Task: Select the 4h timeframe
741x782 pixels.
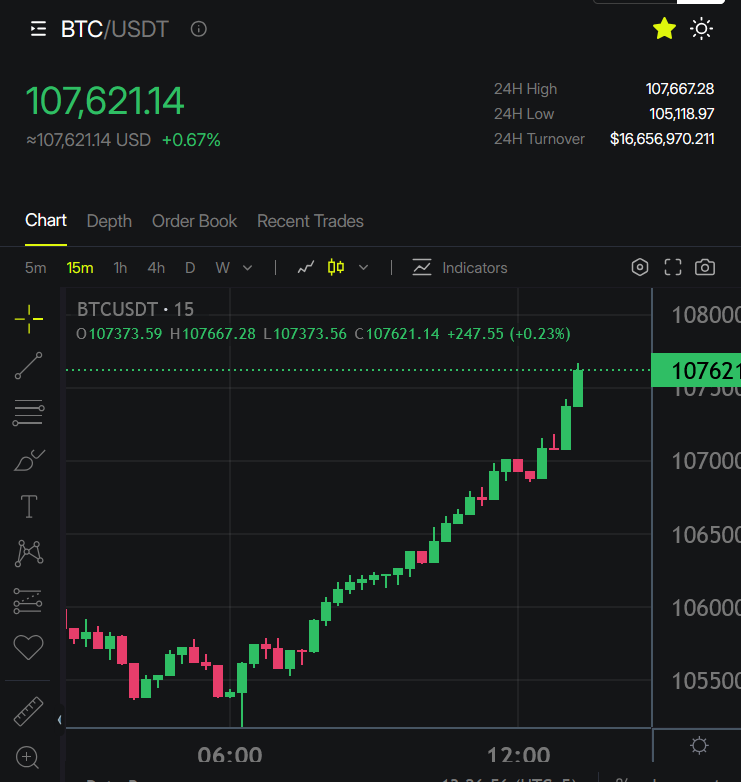Action: 156,268
